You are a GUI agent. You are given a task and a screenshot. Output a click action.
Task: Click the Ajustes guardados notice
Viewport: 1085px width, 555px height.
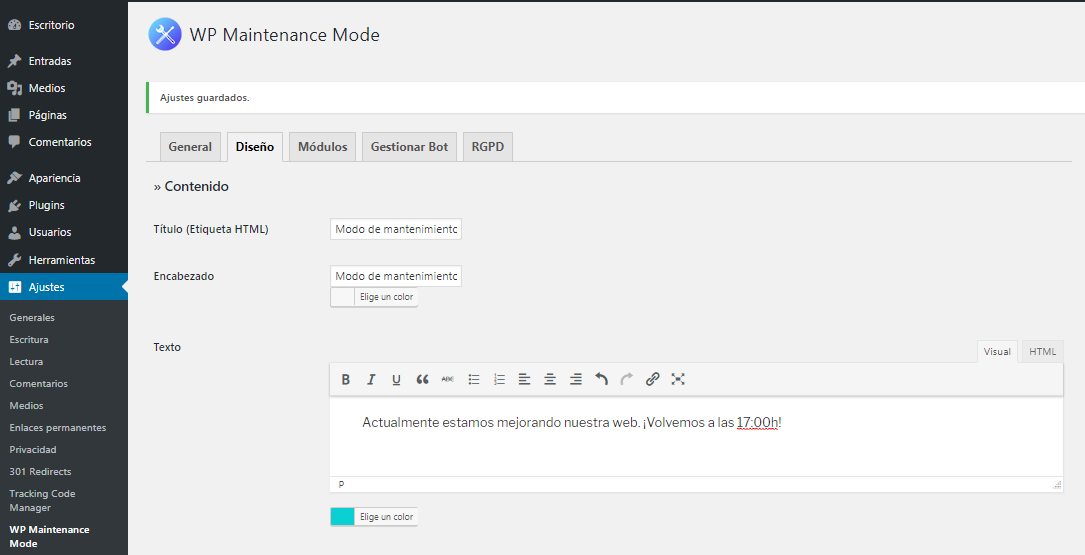(615, 98)
